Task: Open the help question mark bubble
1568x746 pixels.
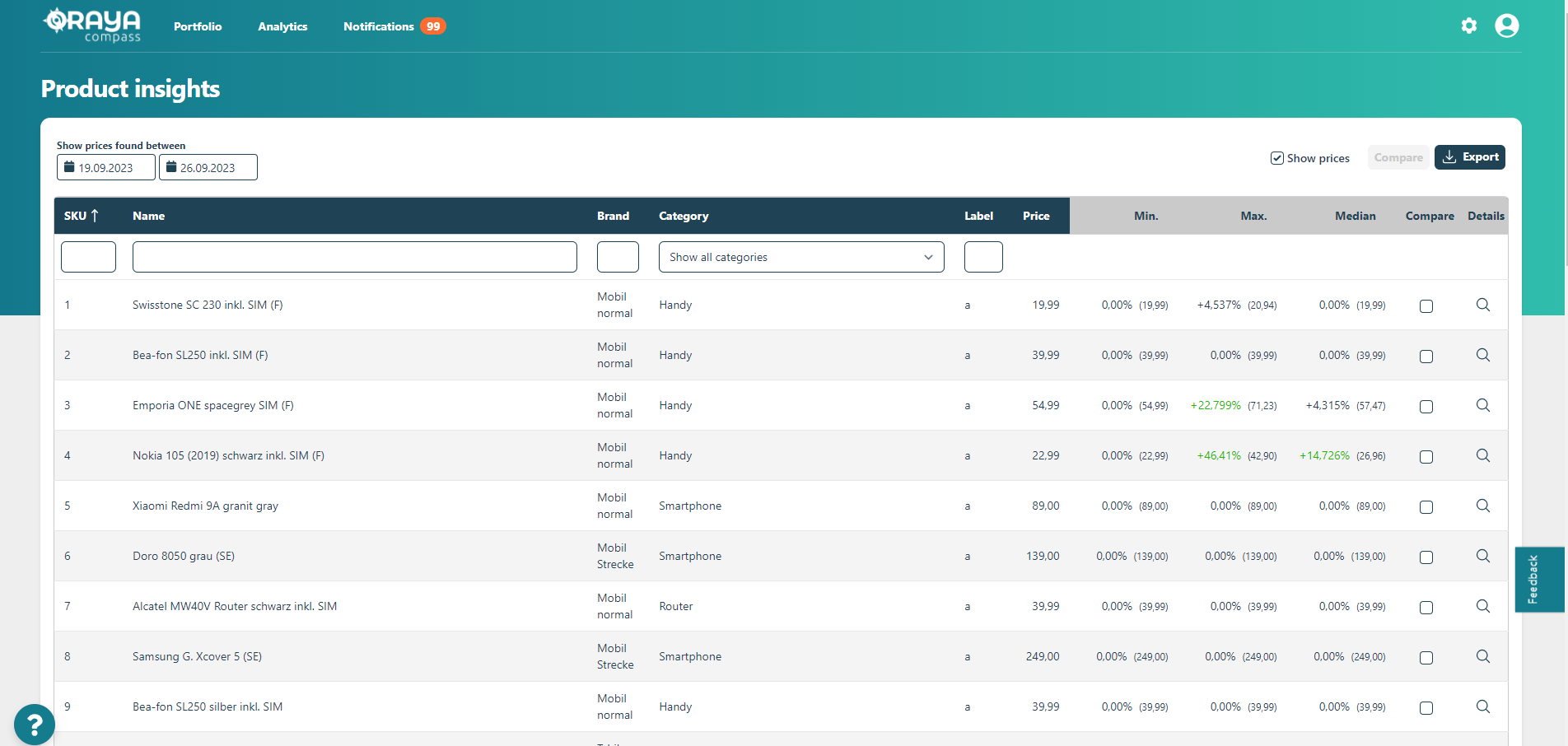Action: tap(34, 724)
